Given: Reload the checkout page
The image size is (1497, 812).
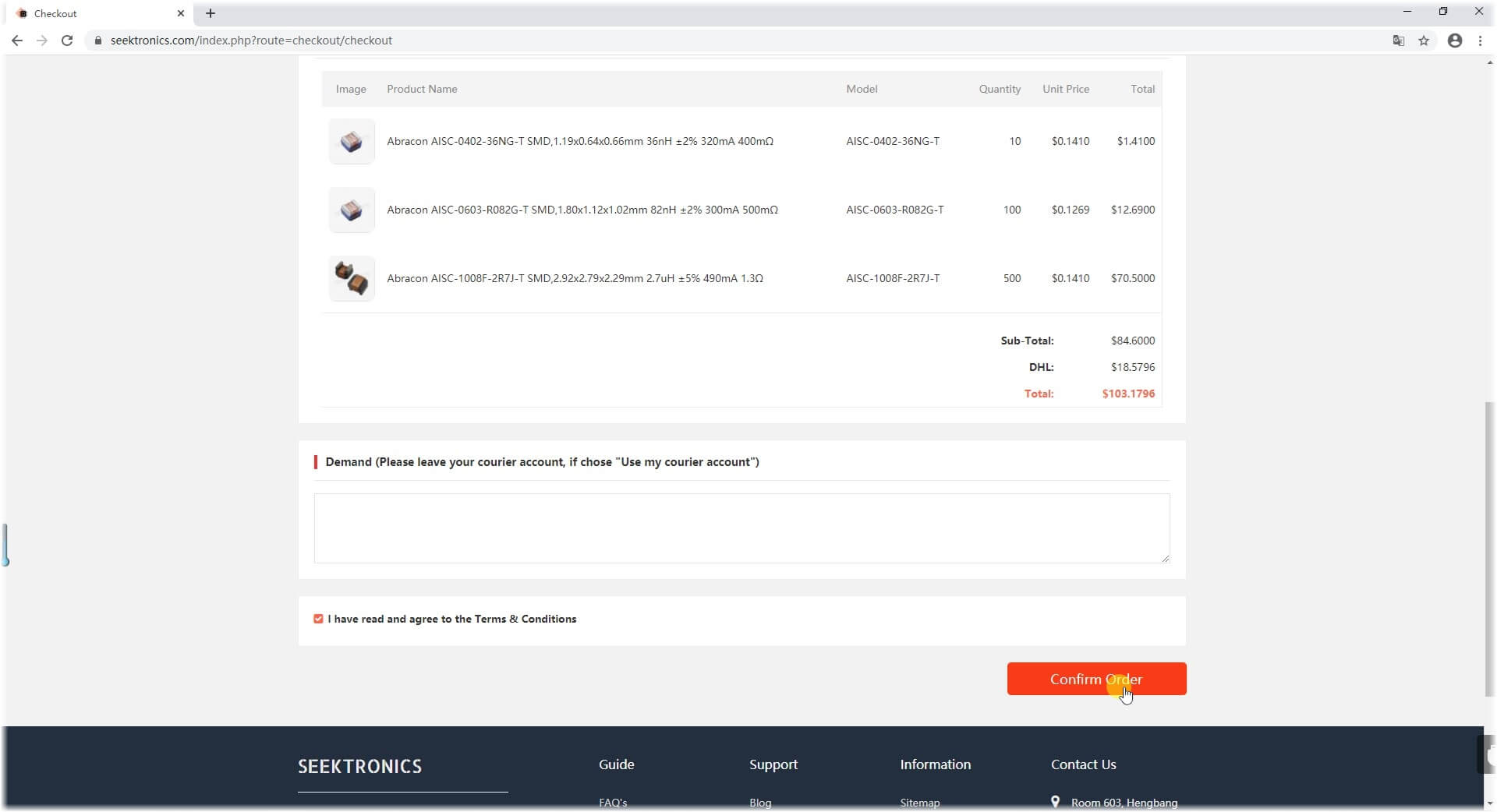Looking at the screenshot, I should pyautogui.click(x=67, y=41).
